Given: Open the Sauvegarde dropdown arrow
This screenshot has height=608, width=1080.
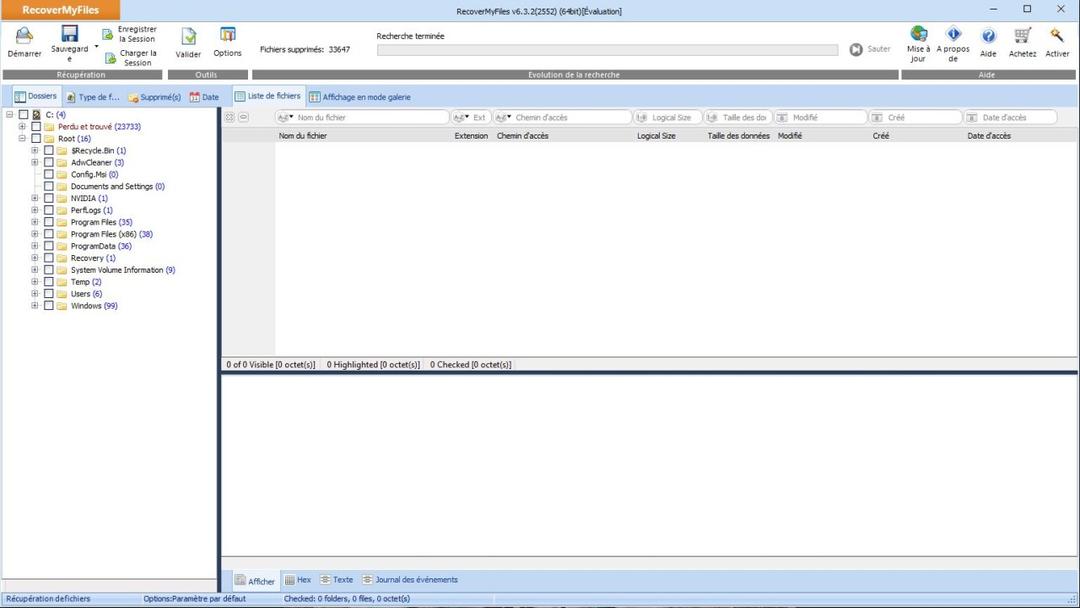Looking at the screenshot, I should pos(96,47).
